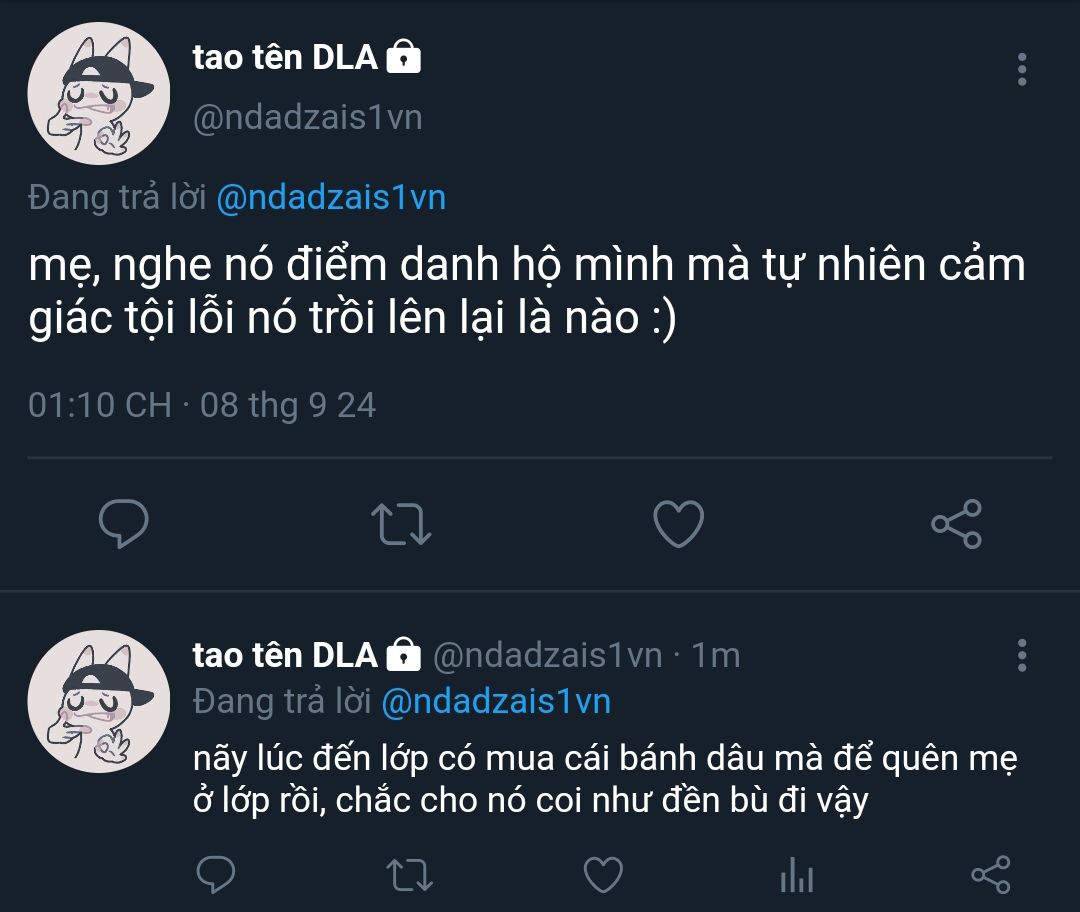Image resolution: width=1080 pixels, height=912 pixels.
Task: View analytics of the bánh dâu tweet
Action: 797,875
